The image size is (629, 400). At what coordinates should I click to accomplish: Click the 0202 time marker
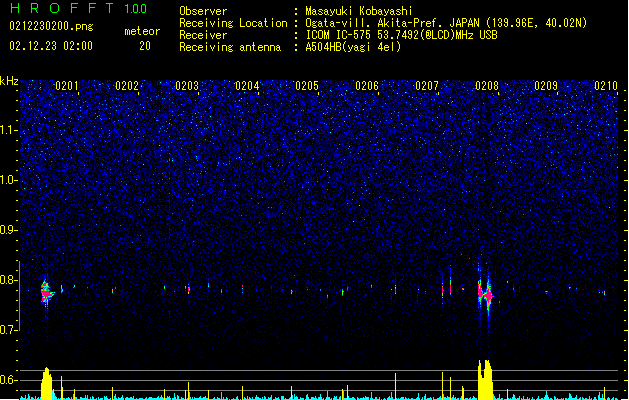click(x=127, y=86)
